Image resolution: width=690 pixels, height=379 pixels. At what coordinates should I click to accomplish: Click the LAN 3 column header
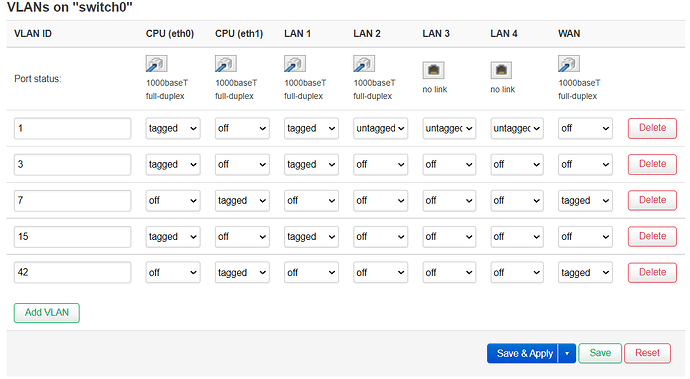436,34
